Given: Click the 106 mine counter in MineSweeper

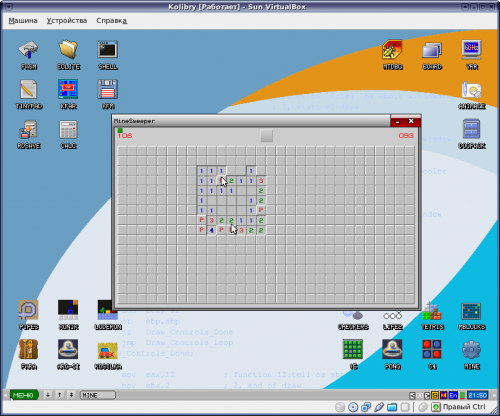Looking at the screenshot, I should 125,135.
